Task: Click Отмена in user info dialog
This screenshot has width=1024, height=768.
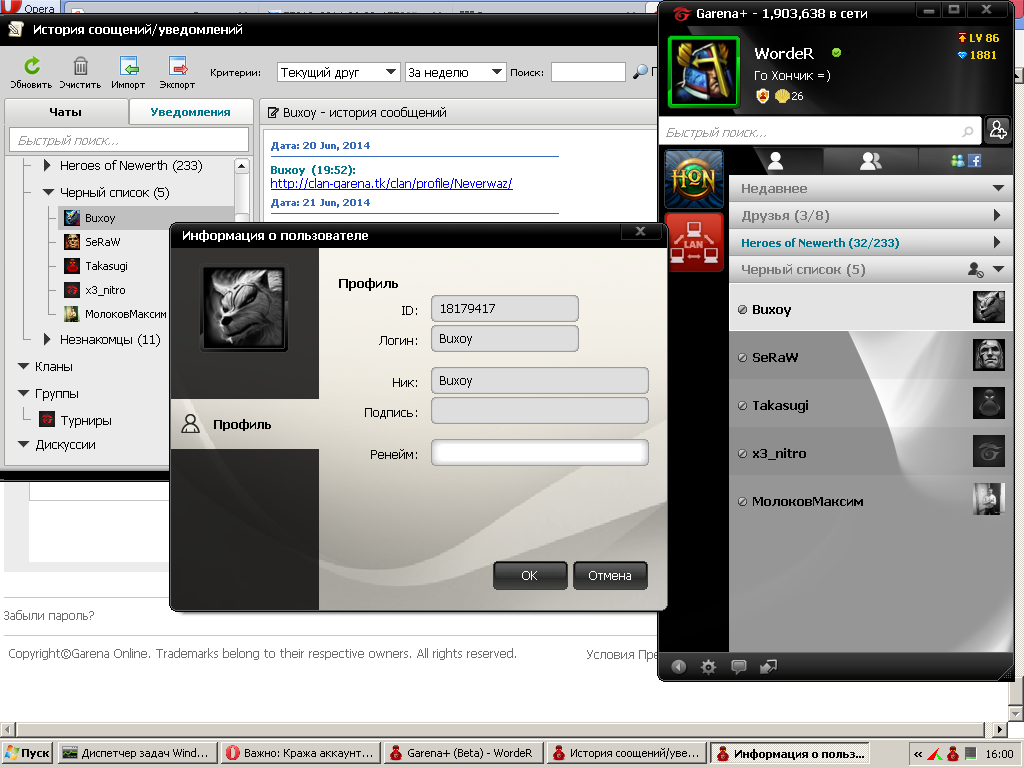Action: coord(610,575)
